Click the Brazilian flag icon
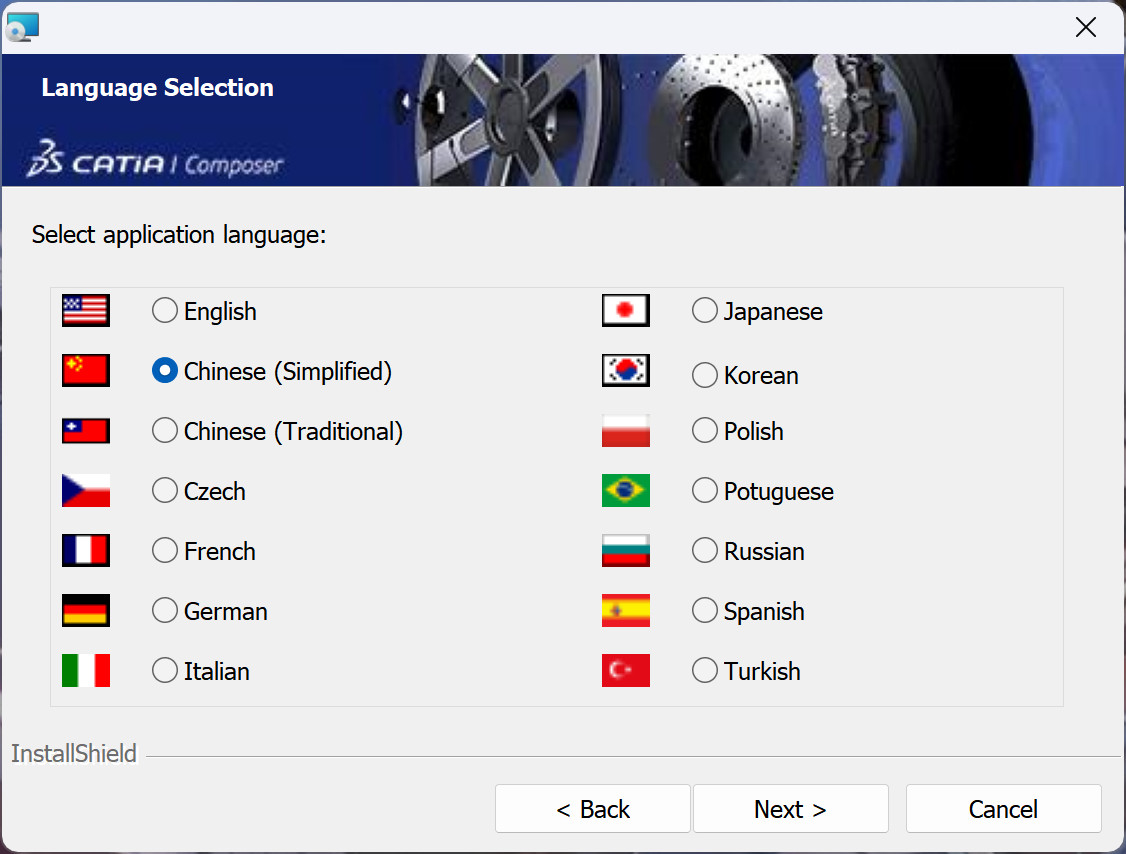 [625, 491]
